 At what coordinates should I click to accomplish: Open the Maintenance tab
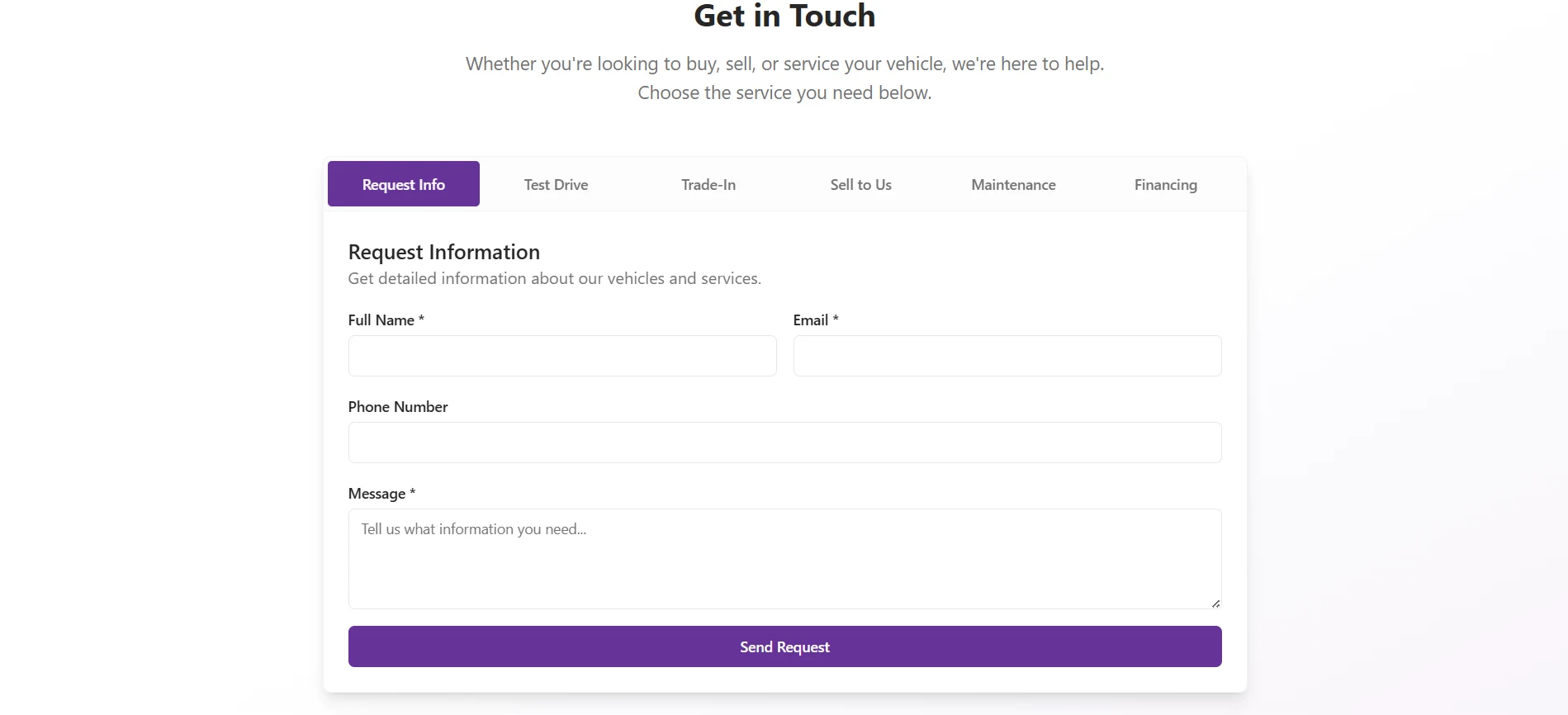click(x=1013, y=184)
